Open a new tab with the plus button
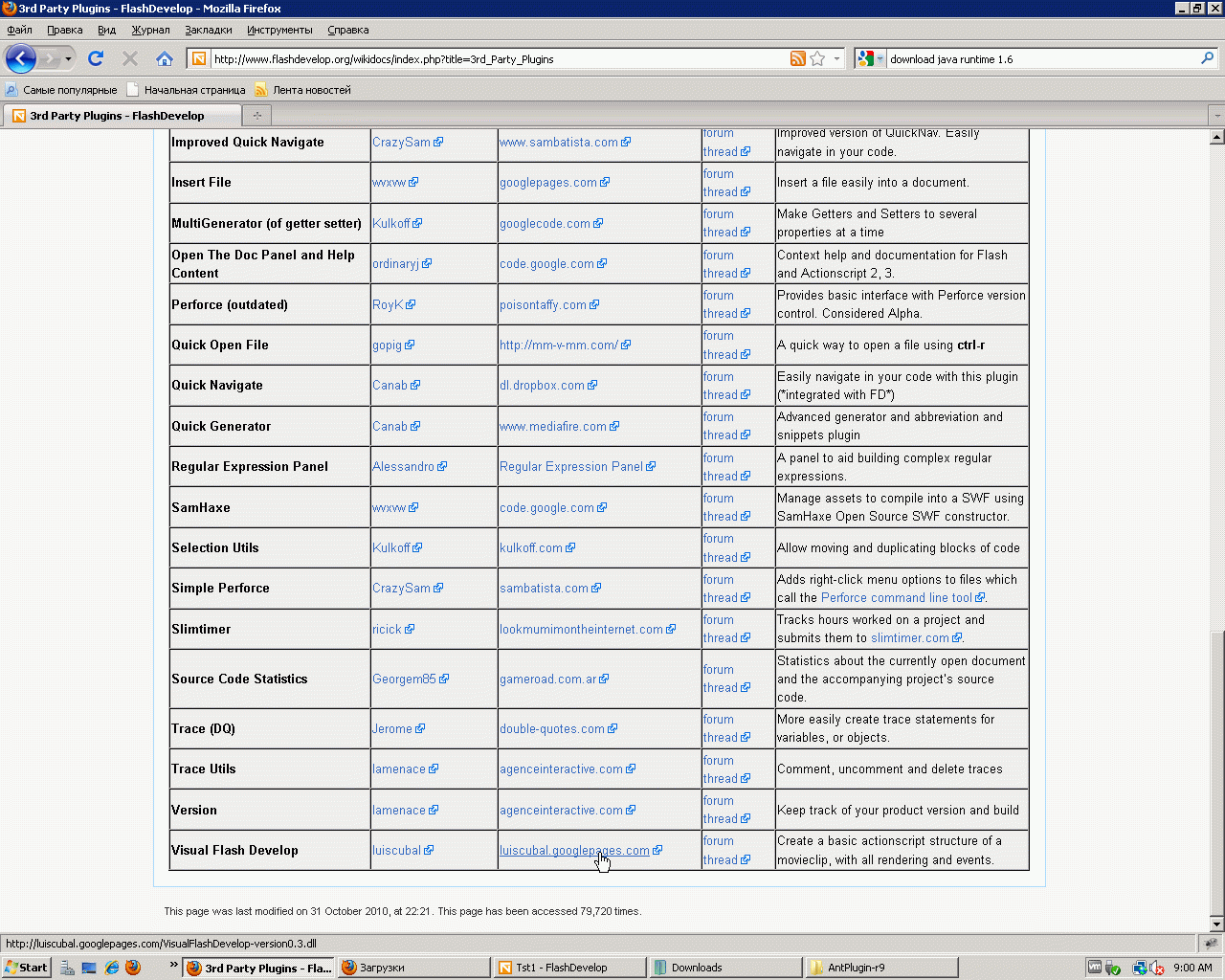The width and height of the screenshot is (1225, 980). 256,116
